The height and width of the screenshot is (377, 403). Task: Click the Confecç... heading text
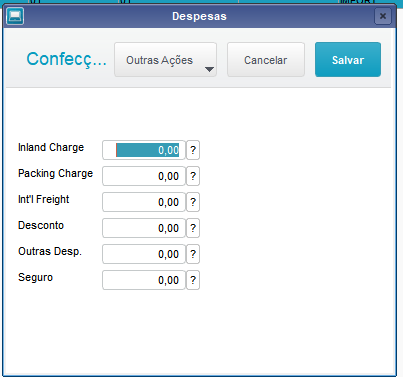pyautogui.click(x=66, y=59)
